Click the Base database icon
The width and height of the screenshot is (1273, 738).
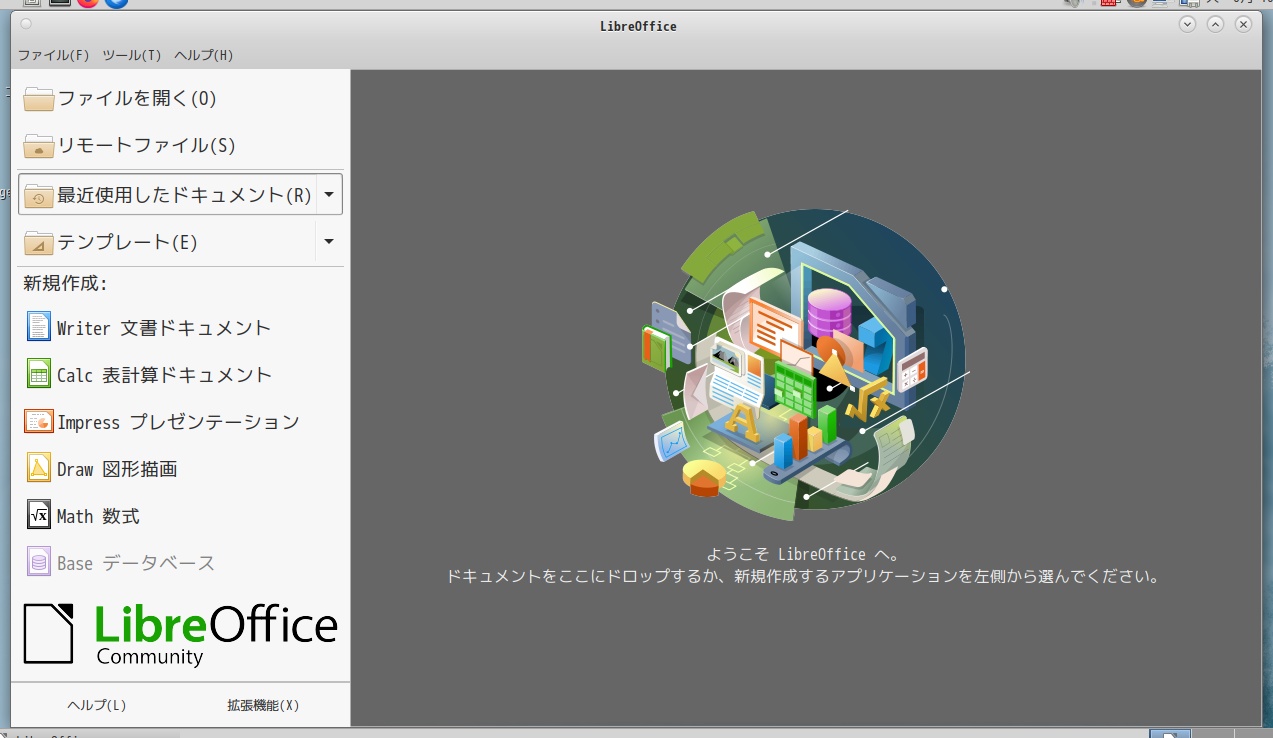pos(38,561)
